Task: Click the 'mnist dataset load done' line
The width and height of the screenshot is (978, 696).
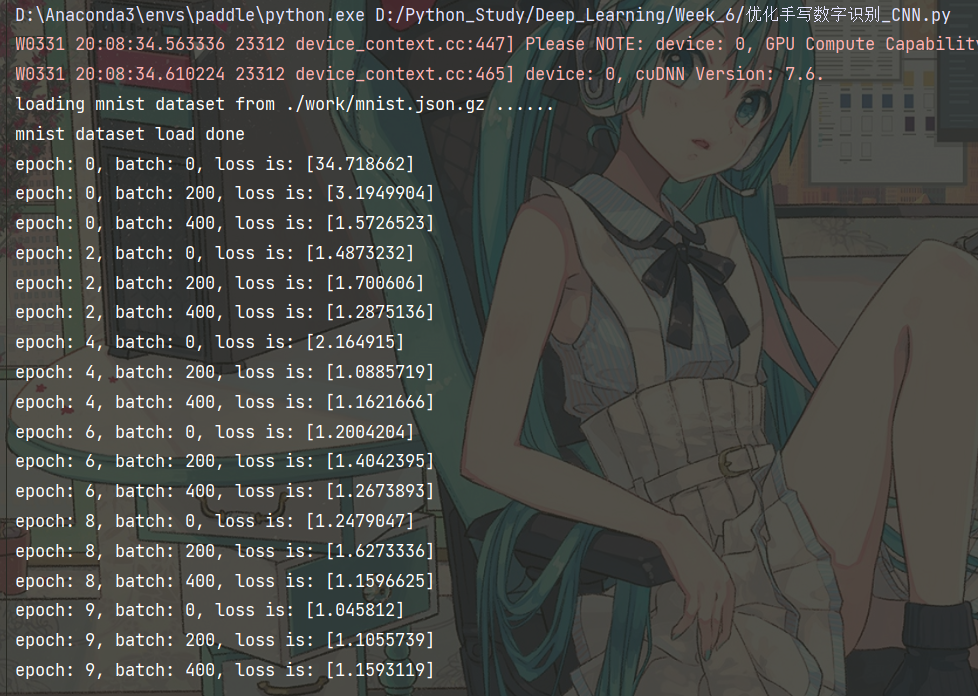Action: [x=130, y=134]
